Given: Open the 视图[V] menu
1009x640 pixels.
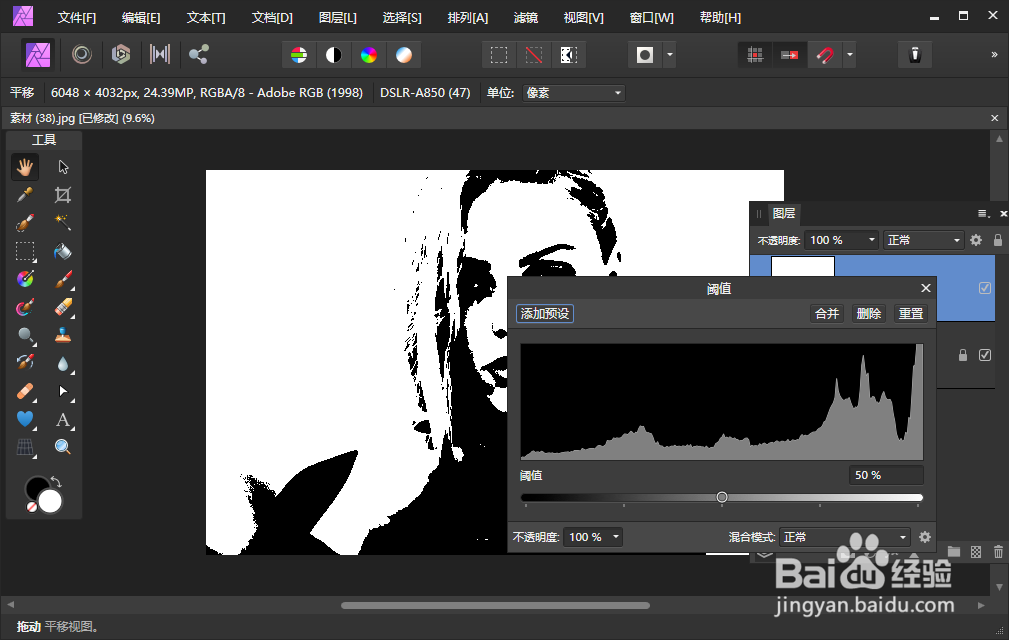Looking at the screenshot, I should (584, 18).
